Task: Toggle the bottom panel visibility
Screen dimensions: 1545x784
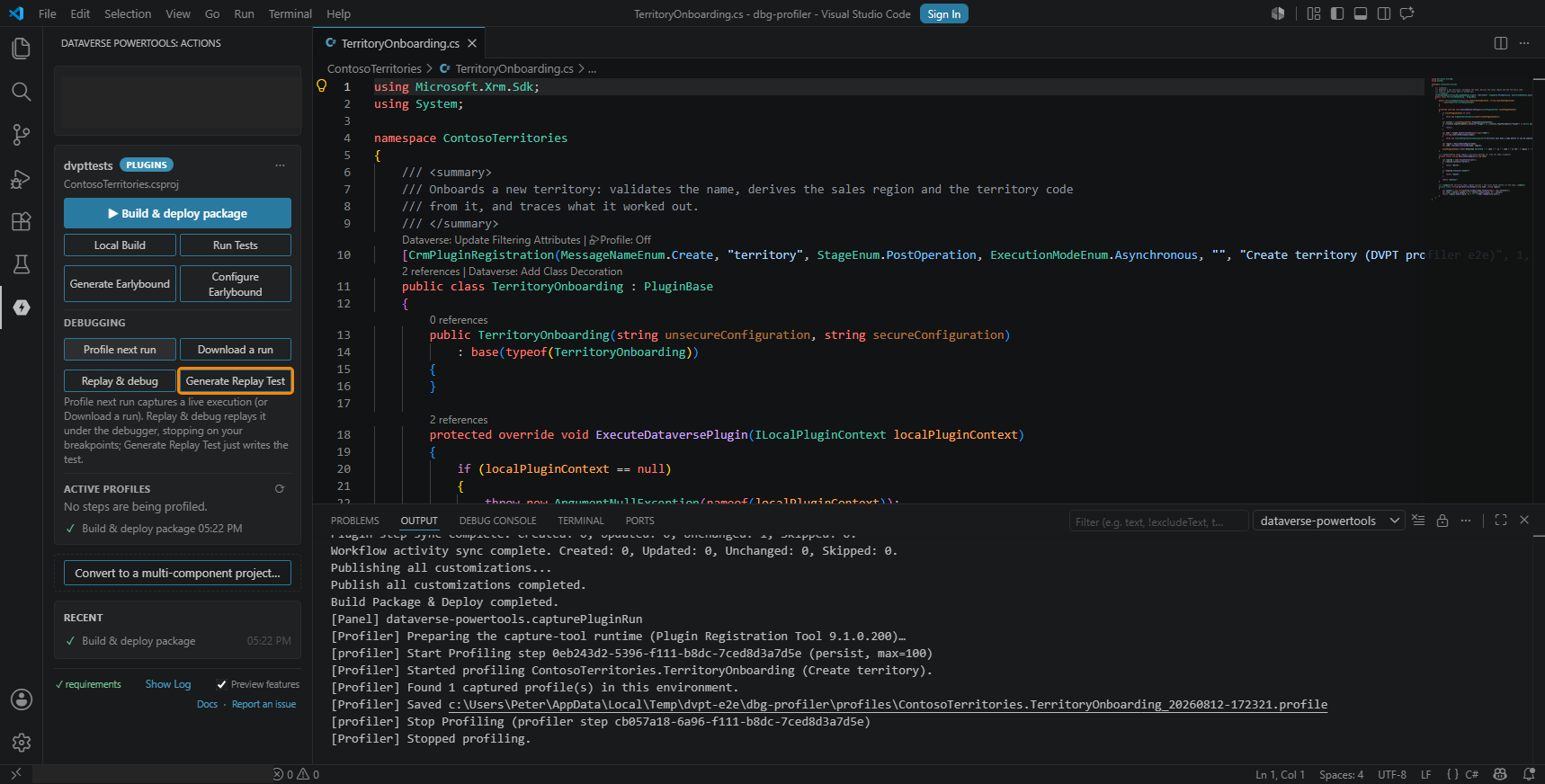Action: click(1361, 13)
